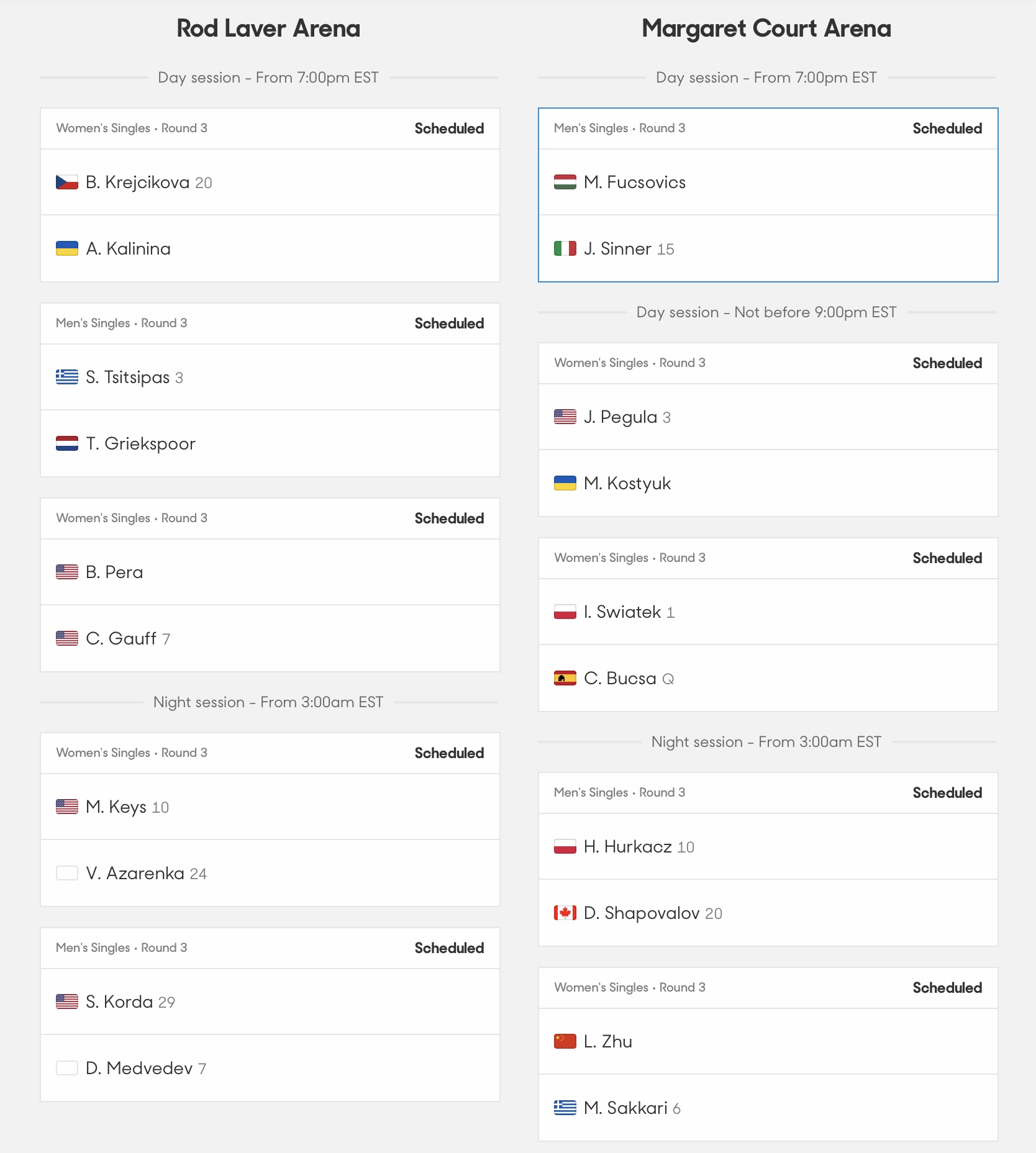This screenshot has width=1036, height=1153.
Task: Click the Chinese flag beside L. Zhu
Action: 565,1041
